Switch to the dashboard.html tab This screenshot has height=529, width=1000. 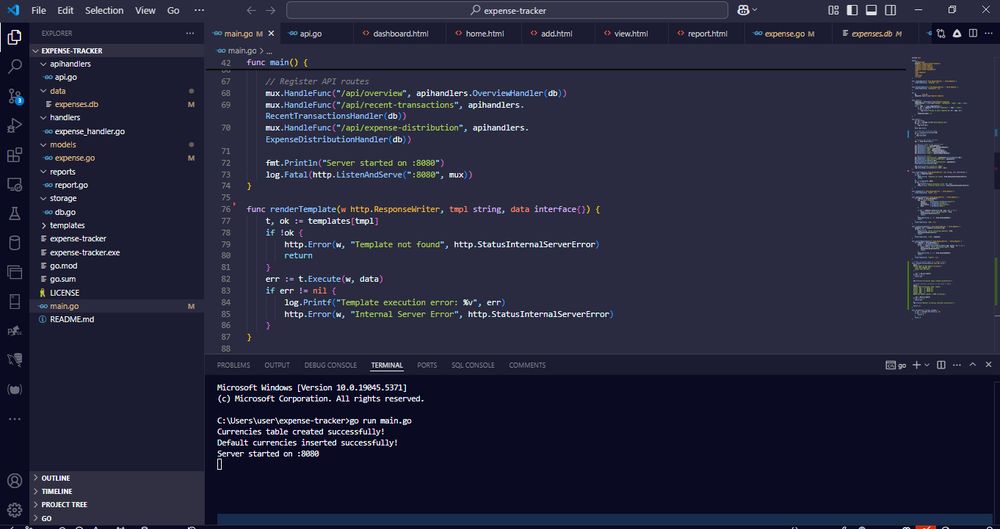pos(400,33)
